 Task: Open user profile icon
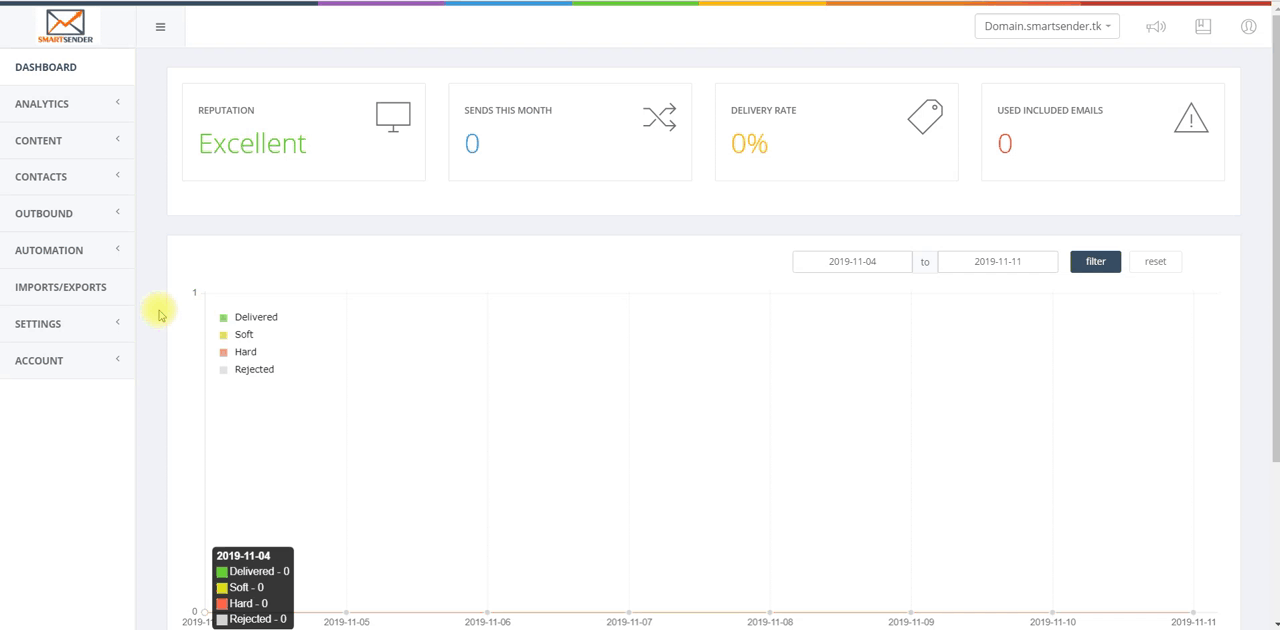1248,27
